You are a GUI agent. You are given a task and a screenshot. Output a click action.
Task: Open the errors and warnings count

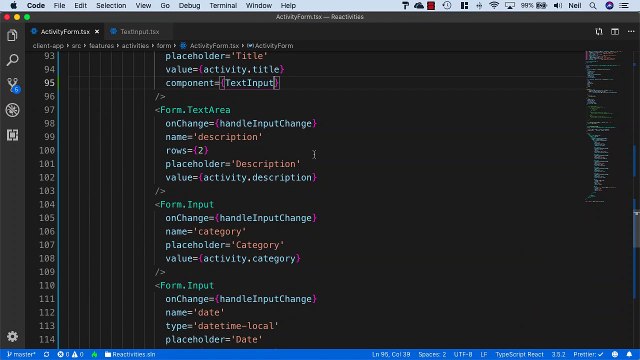coord(71,354)
